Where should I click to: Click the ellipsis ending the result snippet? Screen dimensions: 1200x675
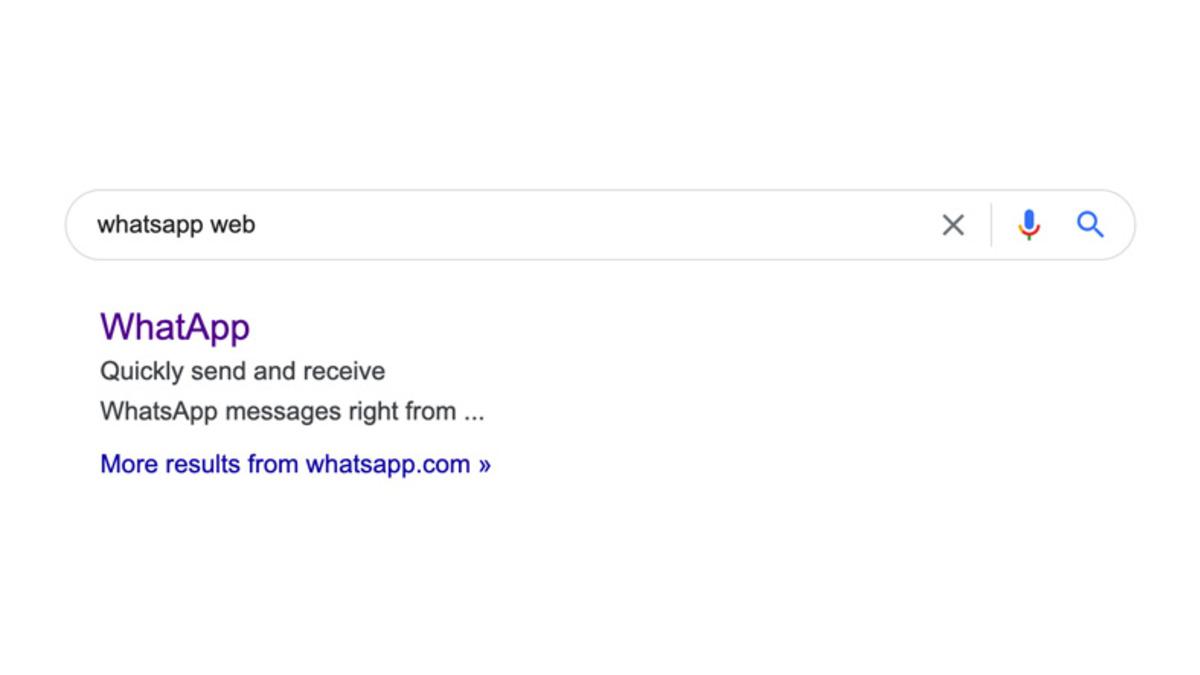coord(473,413)
